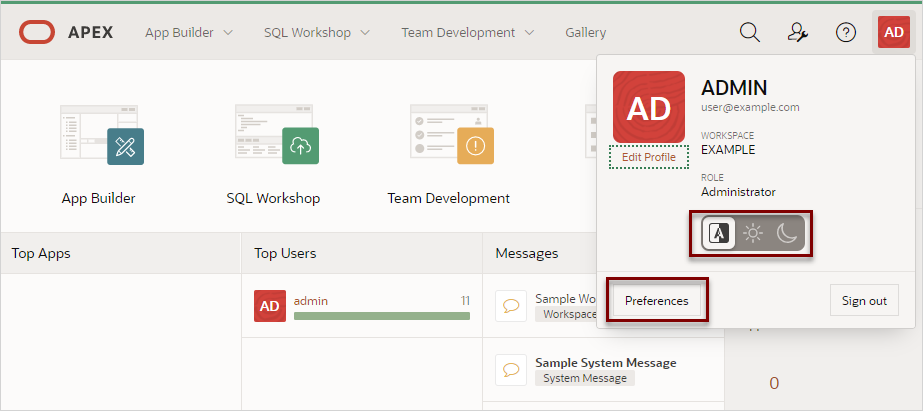923x411 pixels.
Task: Click the Administrator role text
Action: (738, 192)
